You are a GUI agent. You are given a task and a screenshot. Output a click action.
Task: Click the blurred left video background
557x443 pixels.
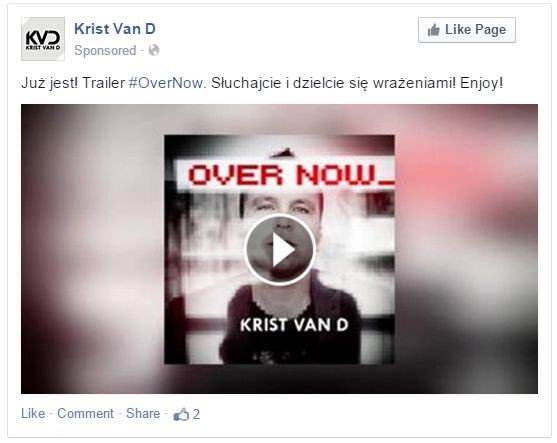(x=92, y=249)
